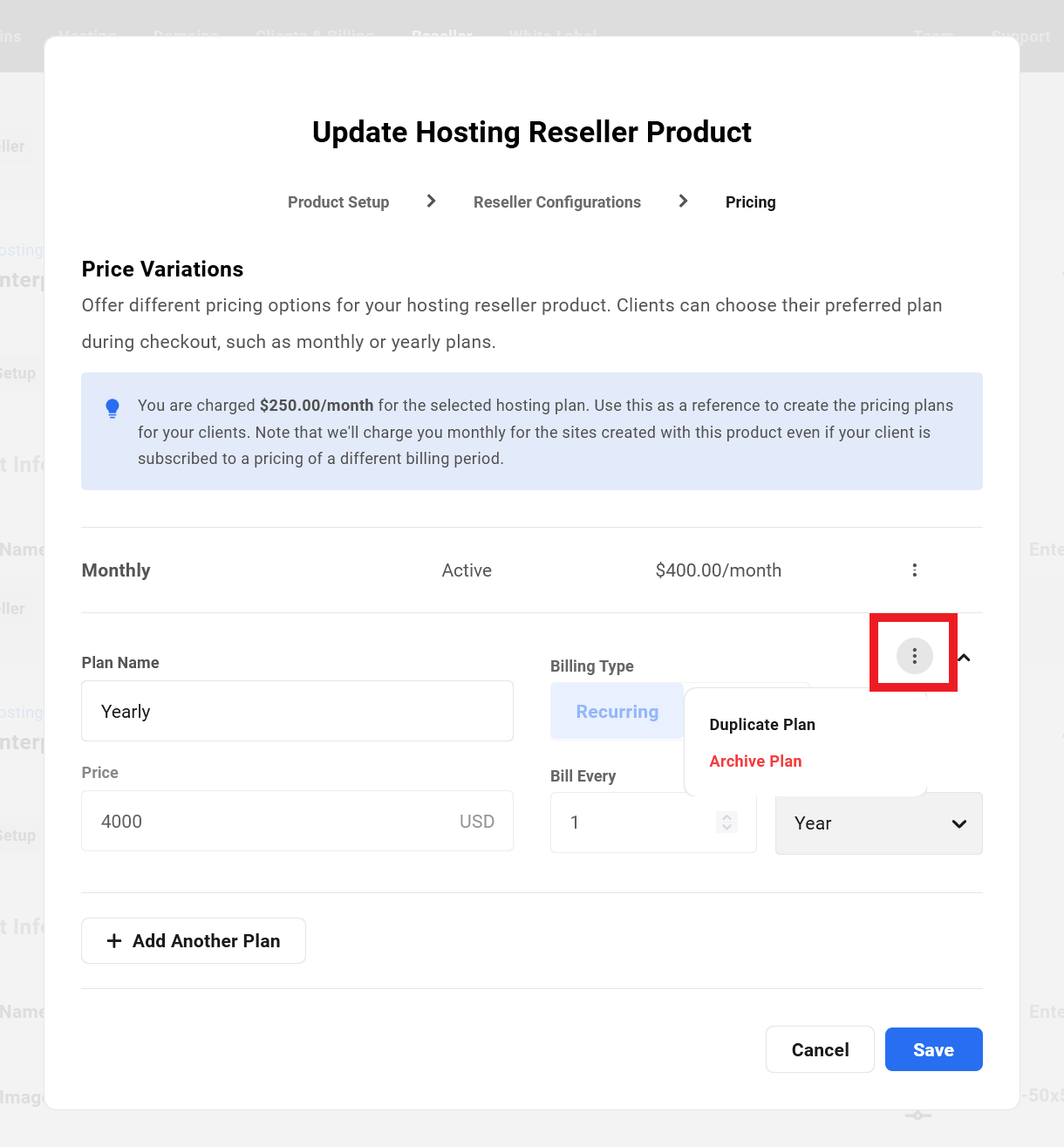Screen dimensions: 1064x1147
Task: Click the Plan Name field containing Yearly
Action: (297, 712)
